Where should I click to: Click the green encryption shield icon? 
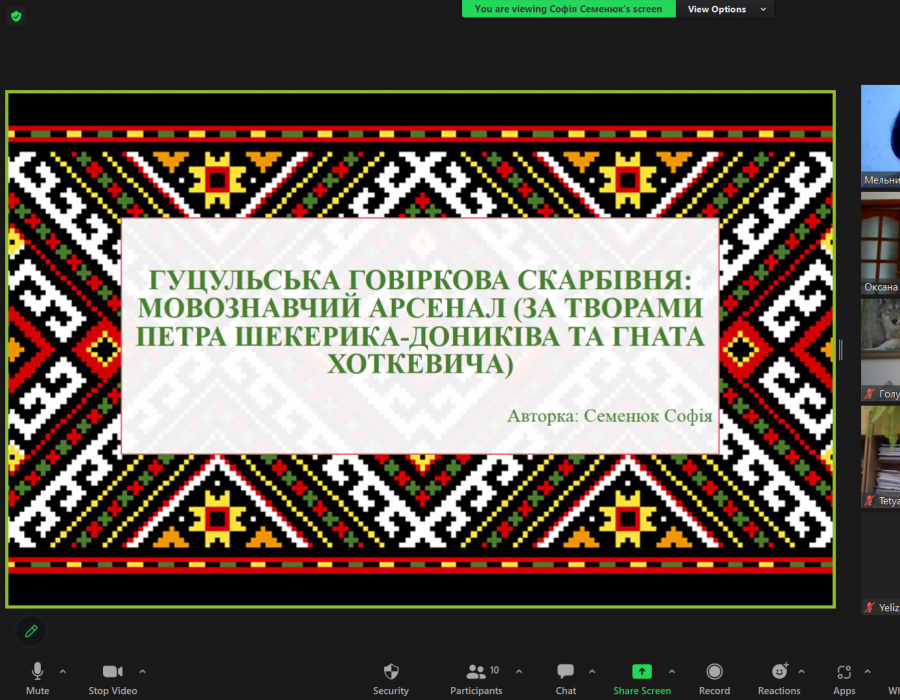pyautogui.click(x=16, y=16)
